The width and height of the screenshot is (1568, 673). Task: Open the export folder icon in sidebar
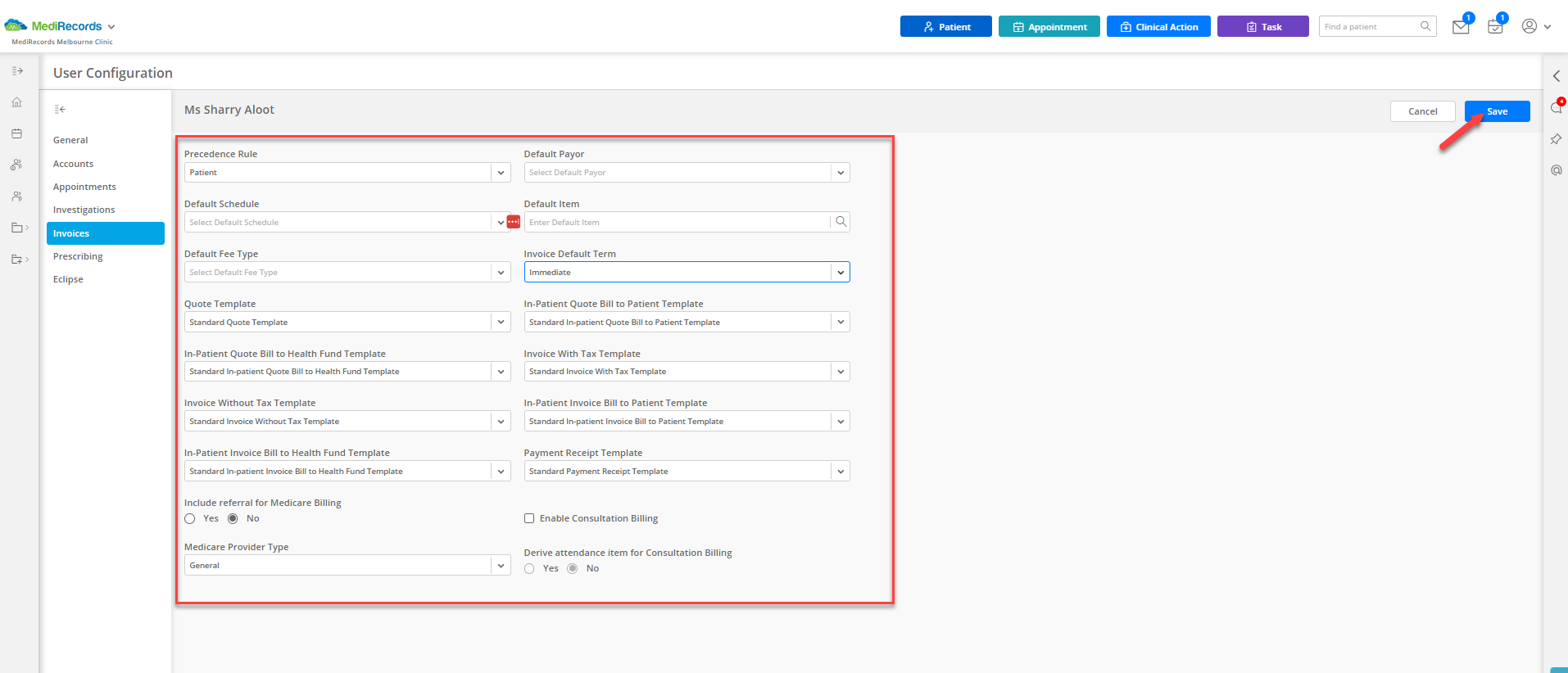pyautogui.click(x=17, y=260)
